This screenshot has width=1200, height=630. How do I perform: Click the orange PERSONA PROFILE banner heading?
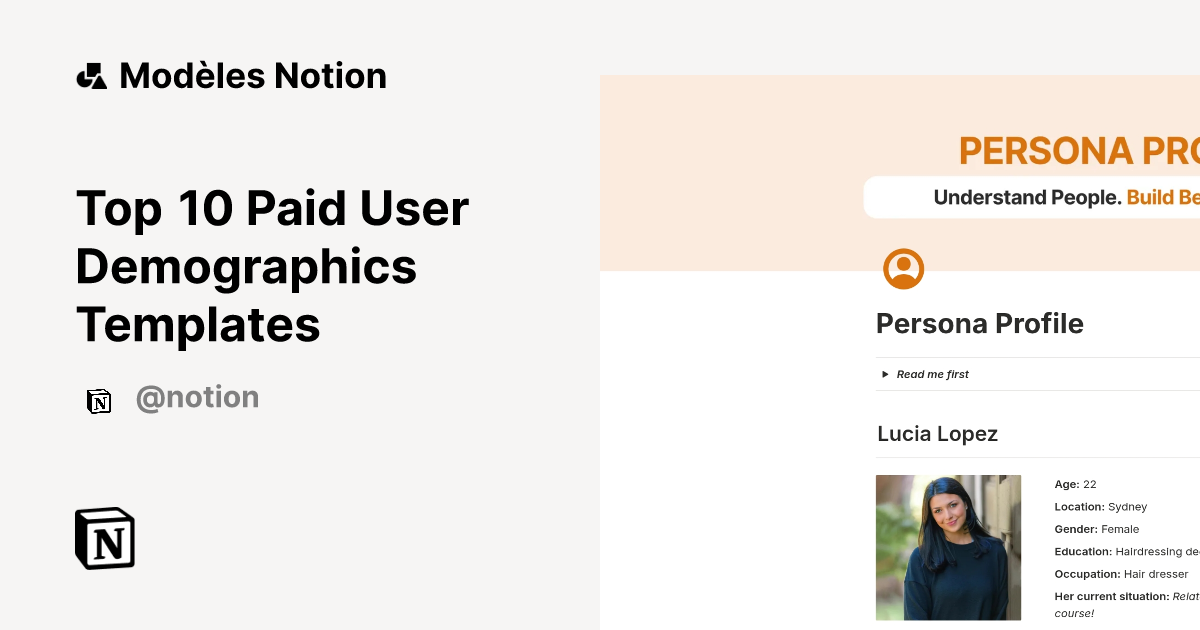click(1078, 150)
